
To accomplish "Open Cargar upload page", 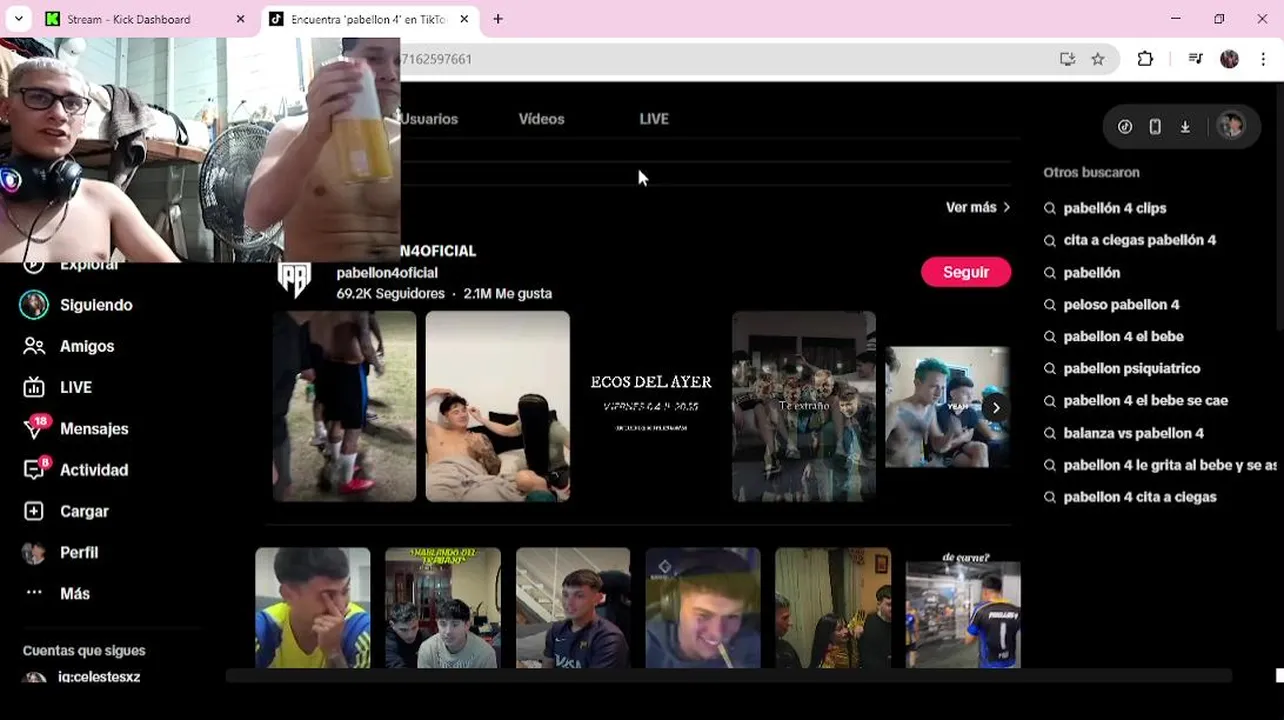I will pos(66,511).
